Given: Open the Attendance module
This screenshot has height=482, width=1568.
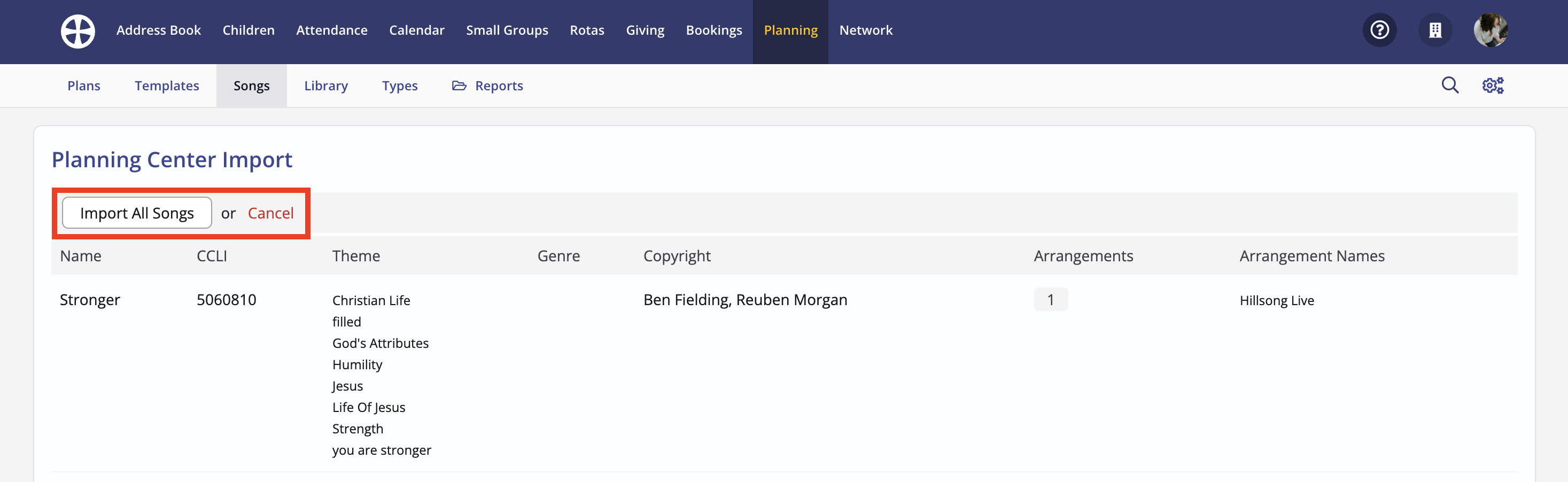Looking at the screenshot, I should point(332,30).
